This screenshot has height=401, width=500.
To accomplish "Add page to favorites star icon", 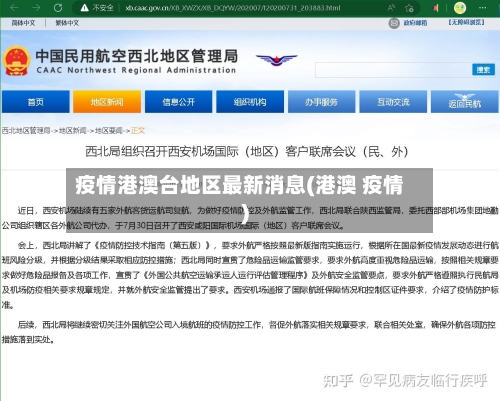I will pyautogui.click(x=409, y=8).
